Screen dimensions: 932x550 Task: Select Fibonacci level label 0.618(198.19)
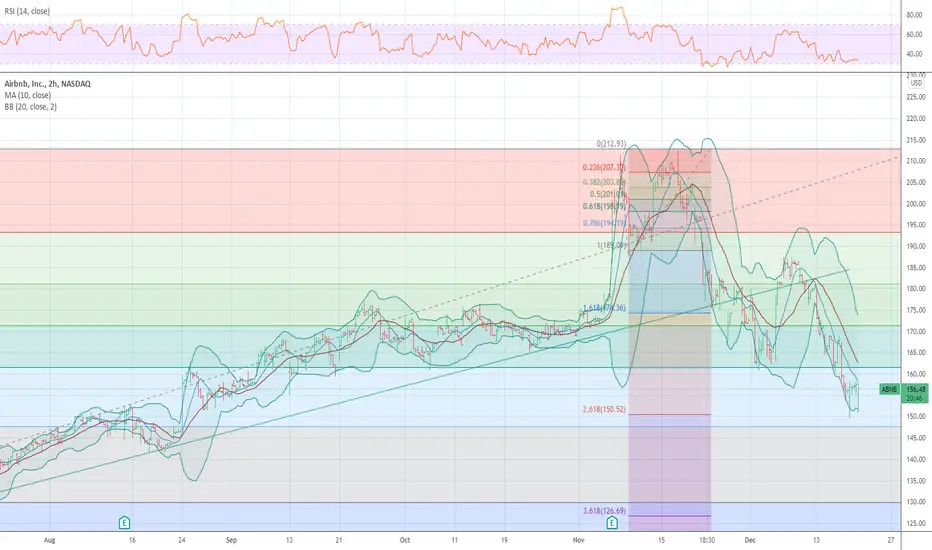pos(603,206)
